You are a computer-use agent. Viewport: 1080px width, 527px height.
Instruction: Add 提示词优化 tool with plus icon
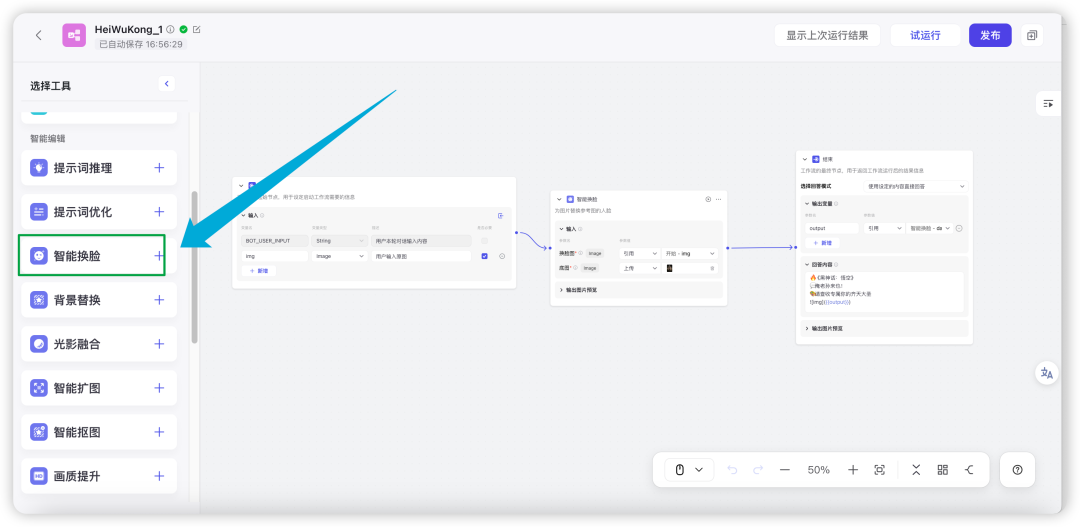click(159, 211)
